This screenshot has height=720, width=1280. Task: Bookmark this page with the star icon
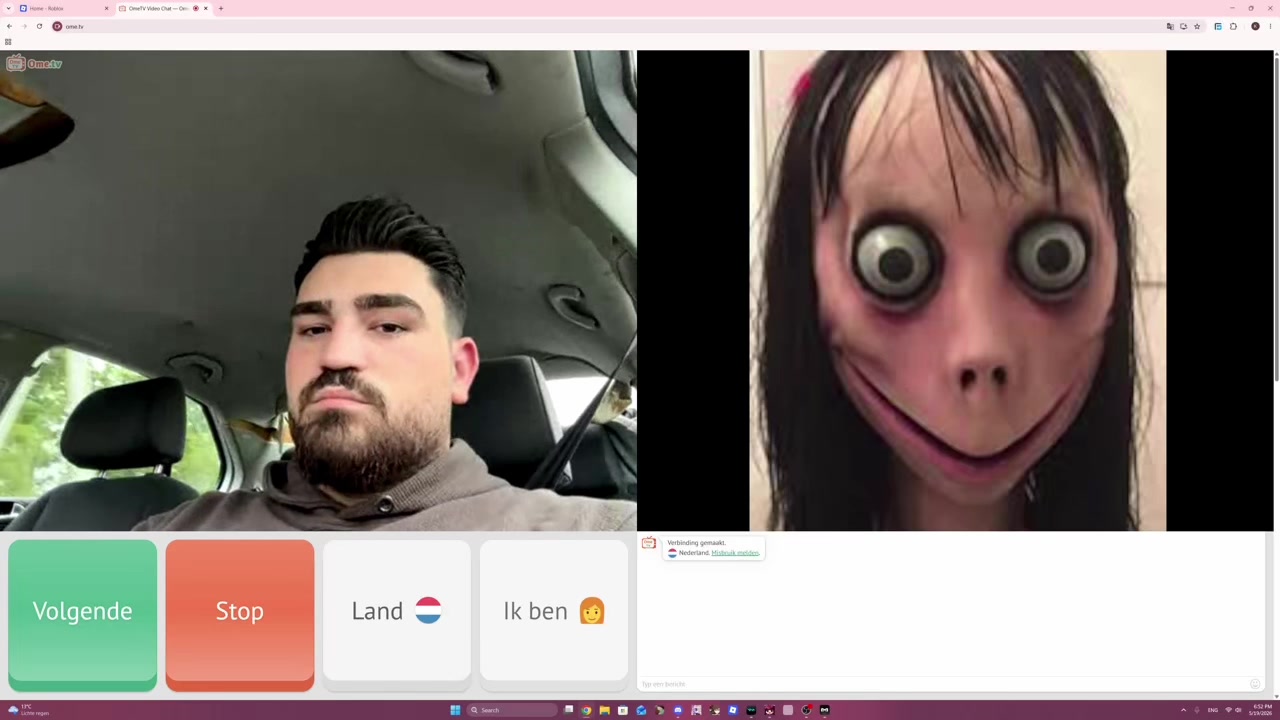(x=1197, y=26)
